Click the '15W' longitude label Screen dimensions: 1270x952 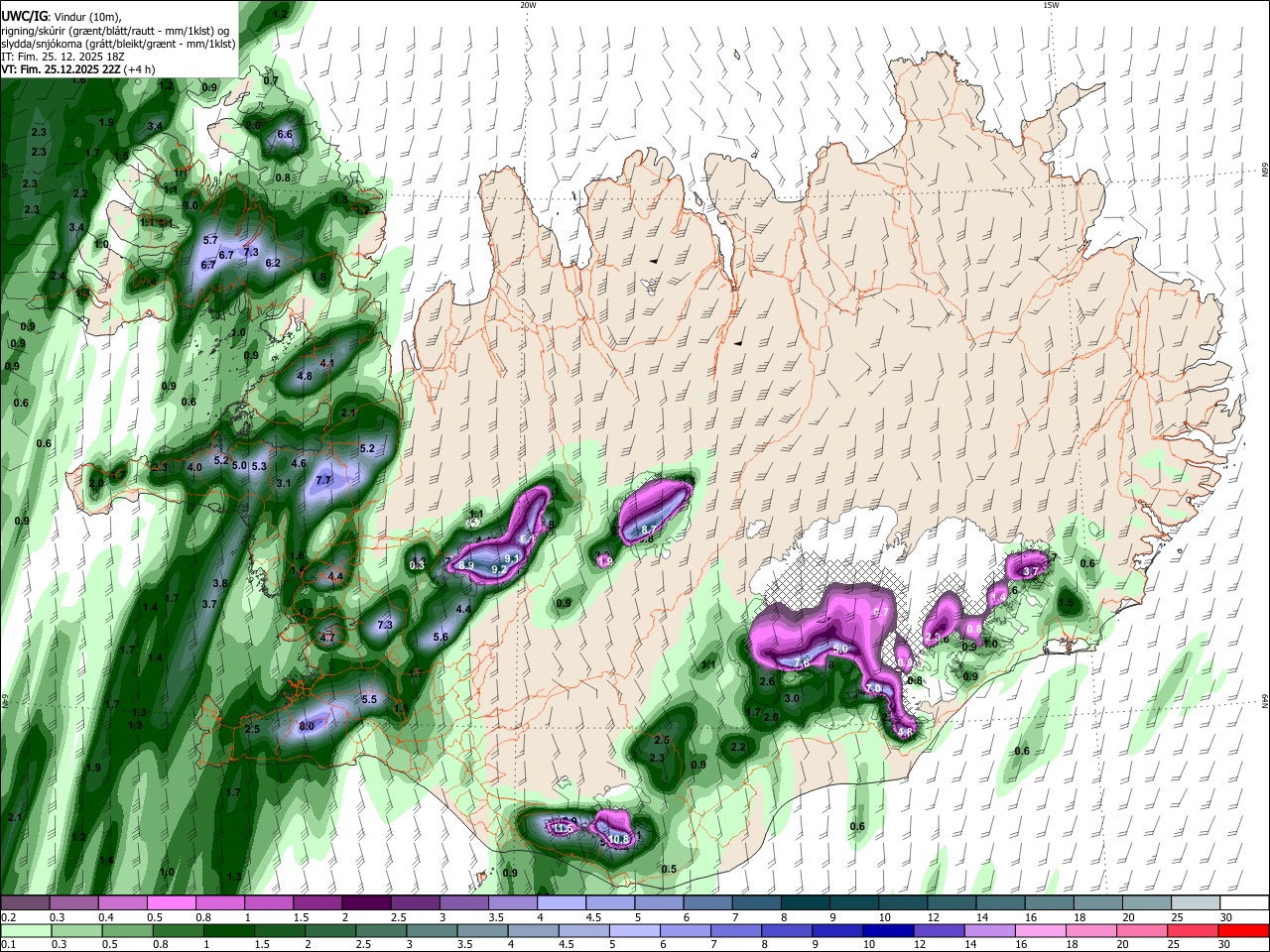[x=1051, y=5]
